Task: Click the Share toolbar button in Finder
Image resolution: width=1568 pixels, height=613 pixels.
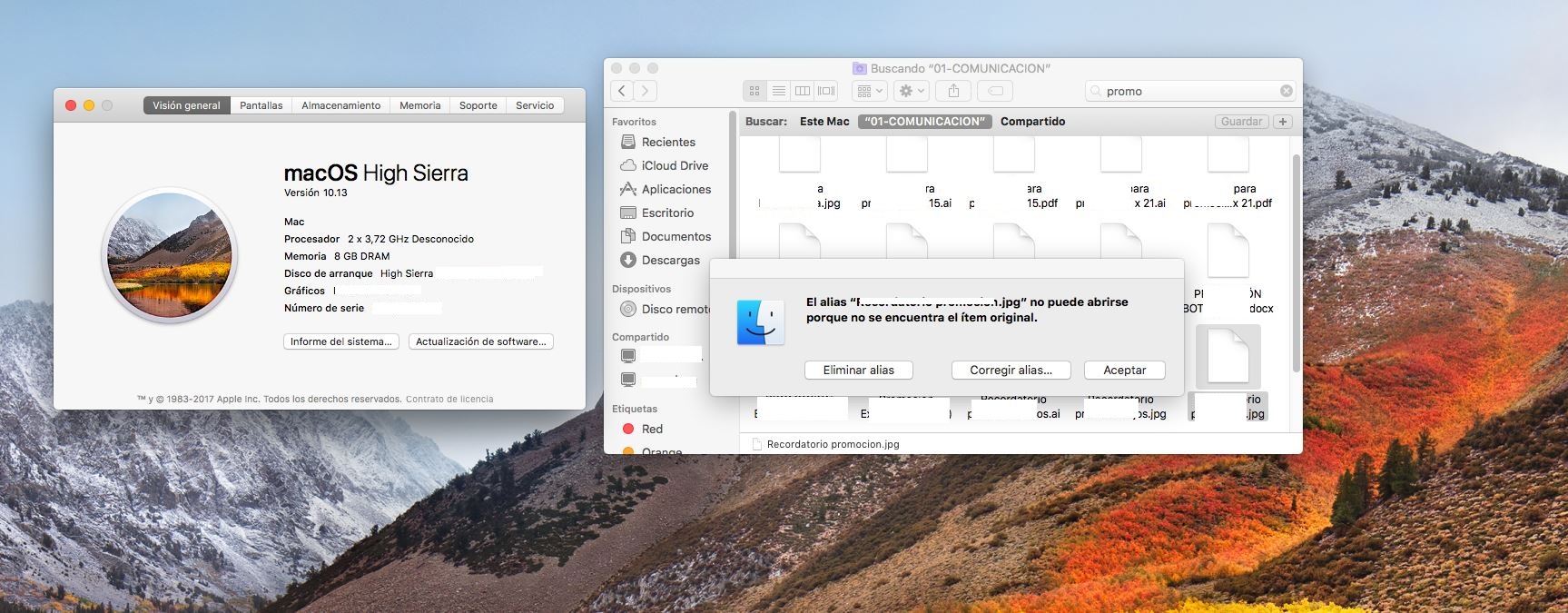Action: (953, 91)
